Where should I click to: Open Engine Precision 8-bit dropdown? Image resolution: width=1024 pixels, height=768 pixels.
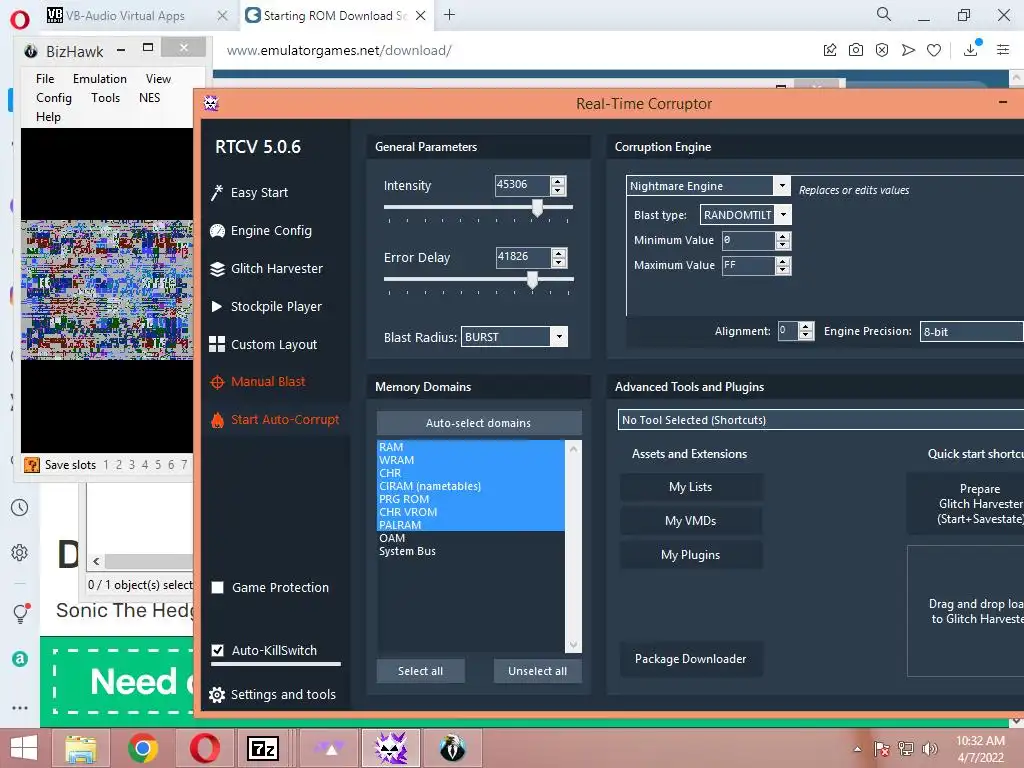coord(971,331)
